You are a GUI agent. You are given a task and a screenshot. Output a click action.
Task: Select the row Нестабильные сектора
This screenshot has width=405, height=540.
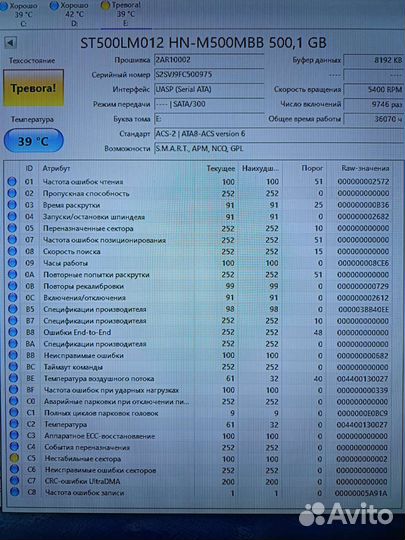tap(200, 459)
